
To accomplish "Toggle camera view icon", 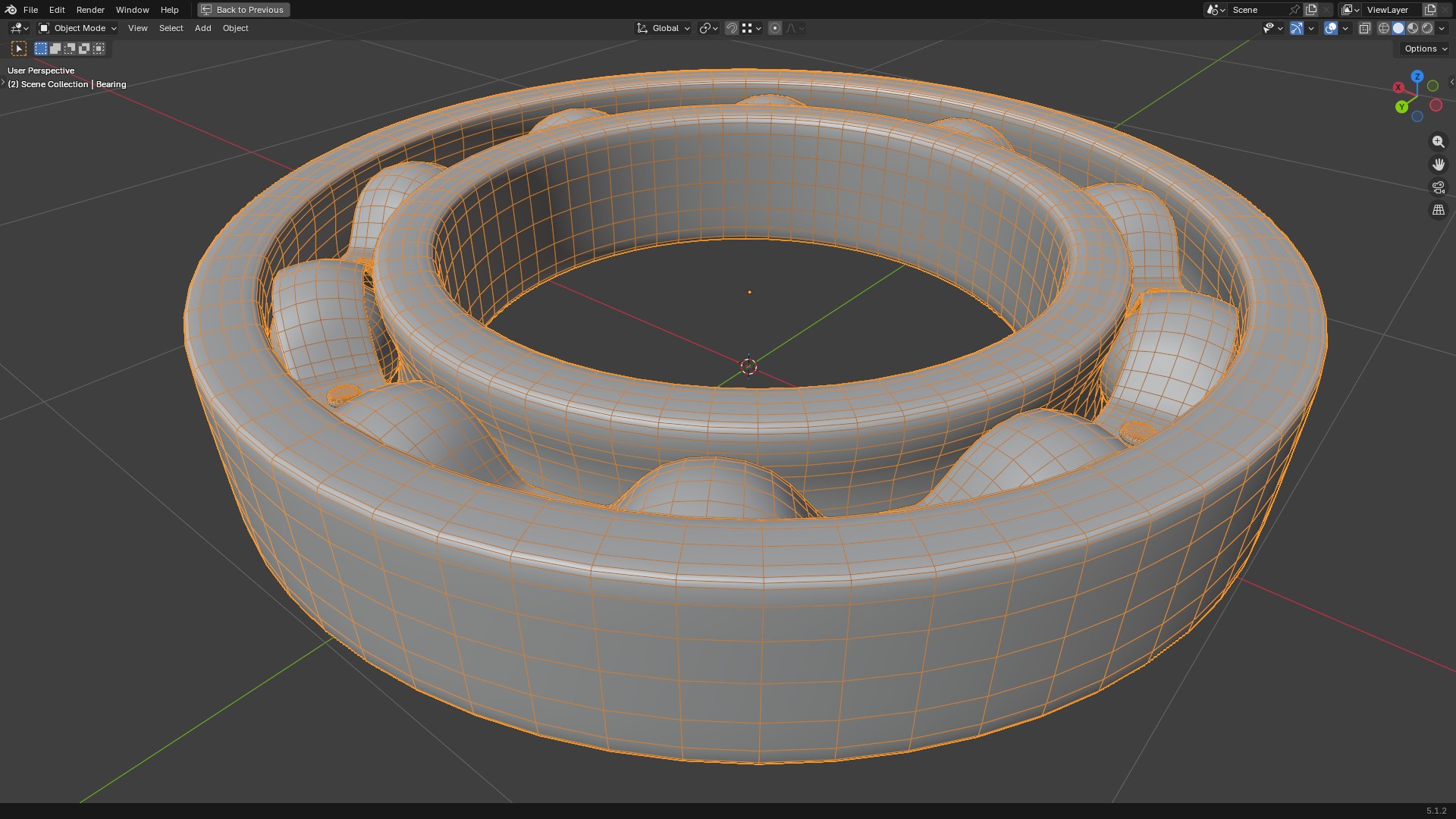I will pos(1438,187).
